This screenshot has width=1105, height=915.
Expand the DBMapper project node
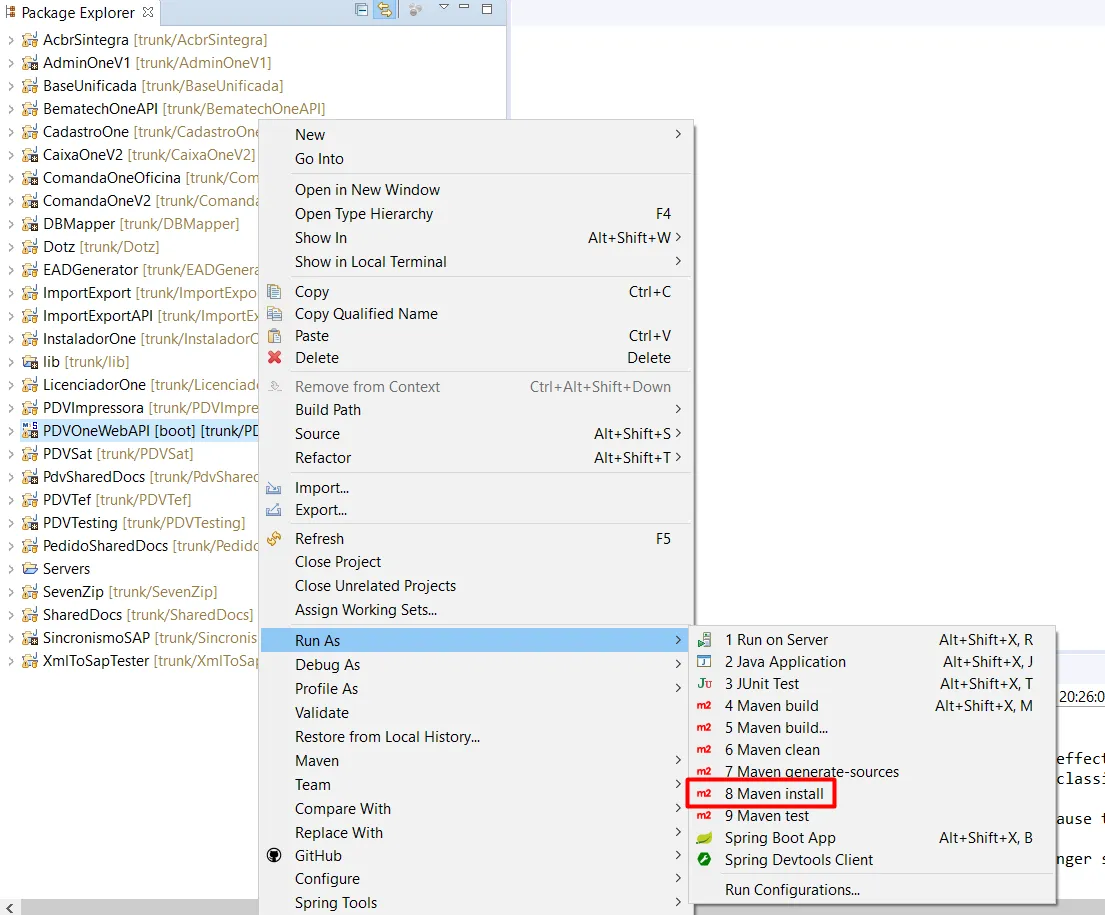click(x=11, y=224)
